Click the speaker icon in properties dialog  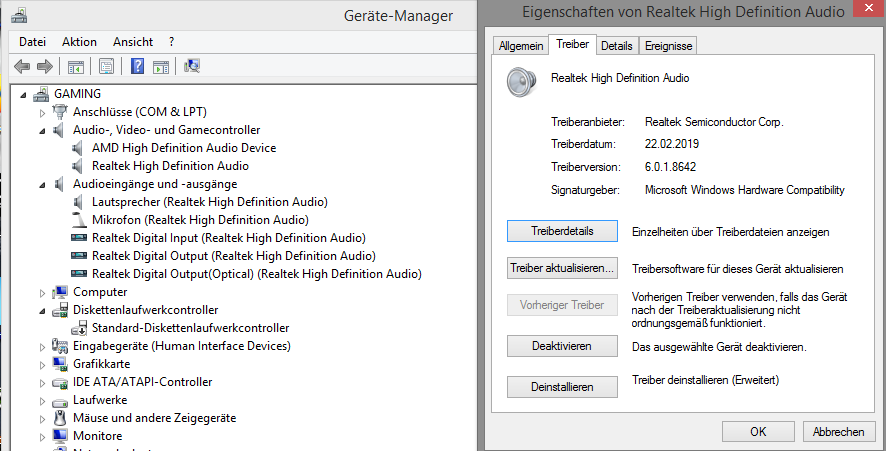pyautogui.click(x=523, y=79)
